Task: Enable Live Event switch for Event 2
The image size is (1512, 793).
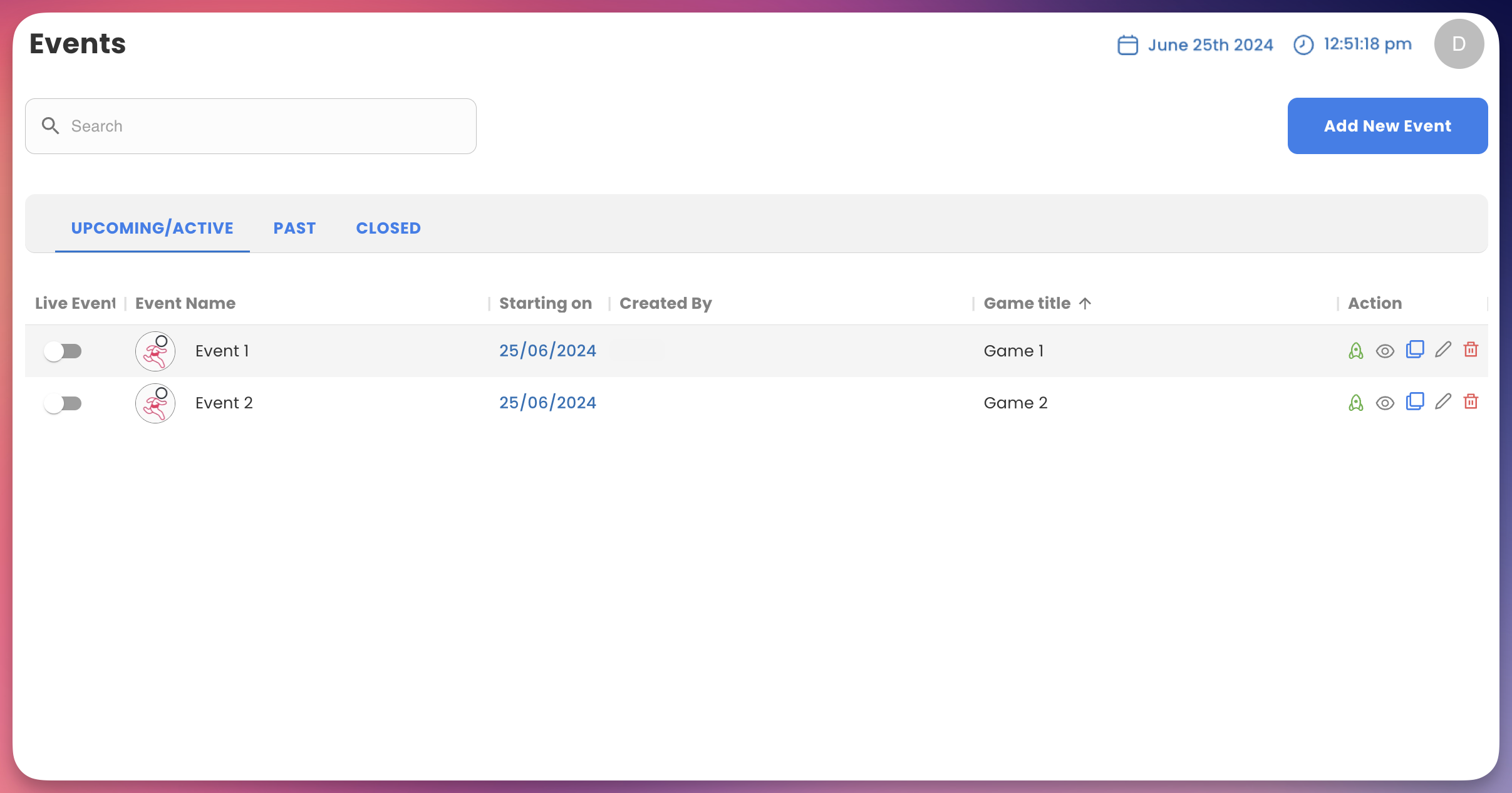Action: click(x=63, y=403)
